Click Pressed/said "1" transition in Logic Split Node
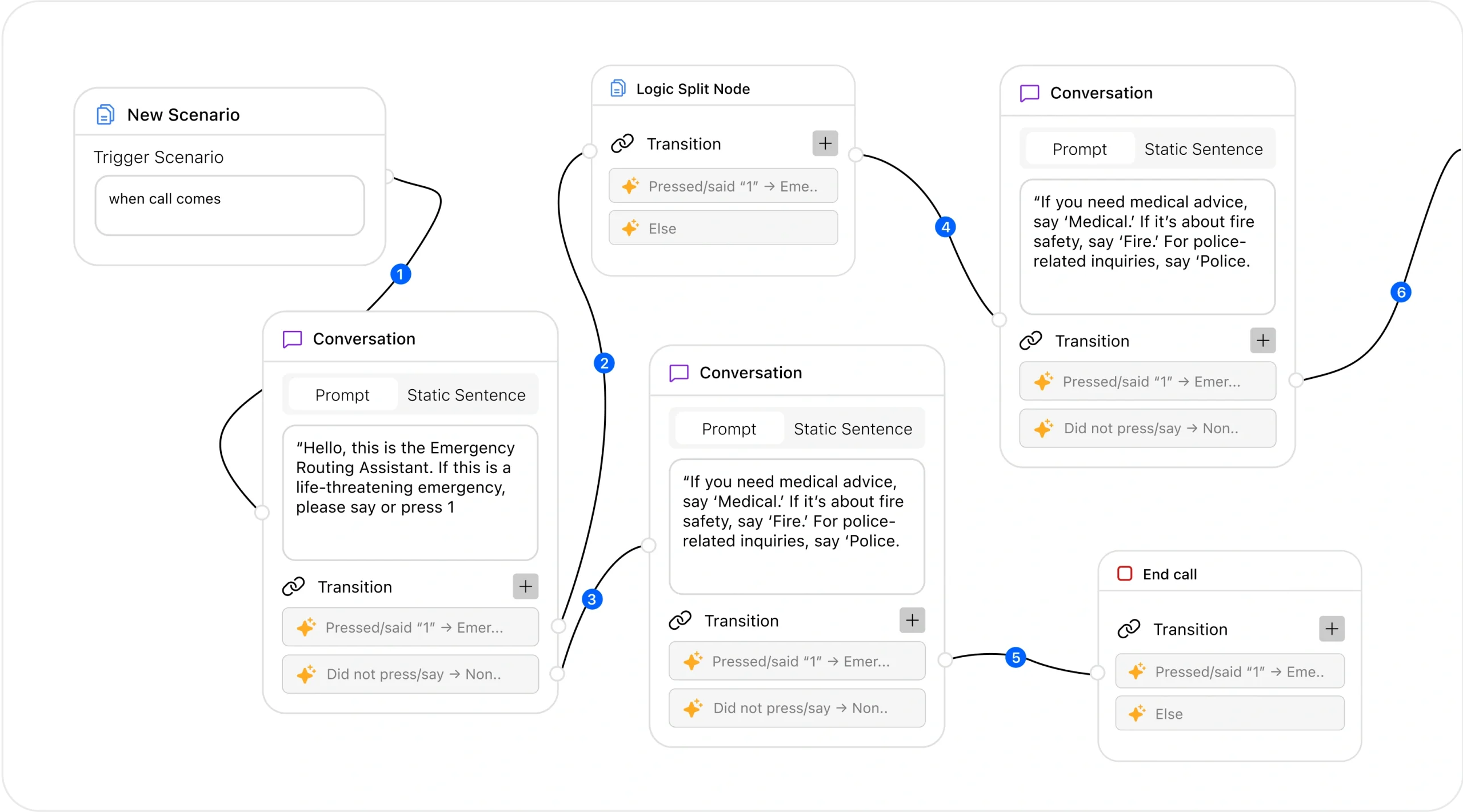1463x812 pixels. click(x=723, y=186)
